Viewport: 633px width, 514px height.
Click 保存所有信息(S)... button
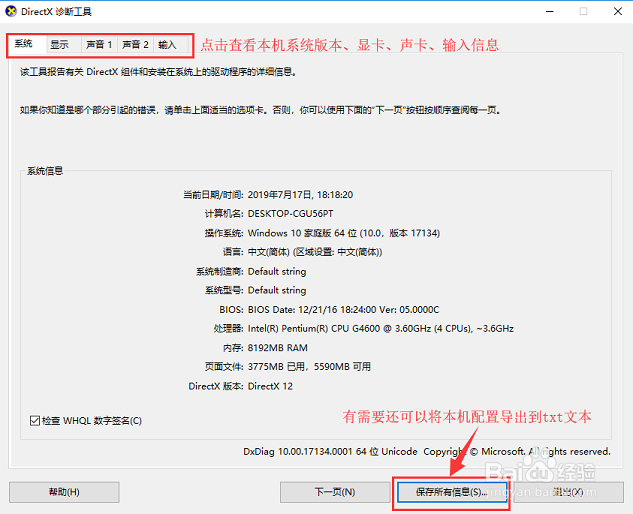pos(452,492)
